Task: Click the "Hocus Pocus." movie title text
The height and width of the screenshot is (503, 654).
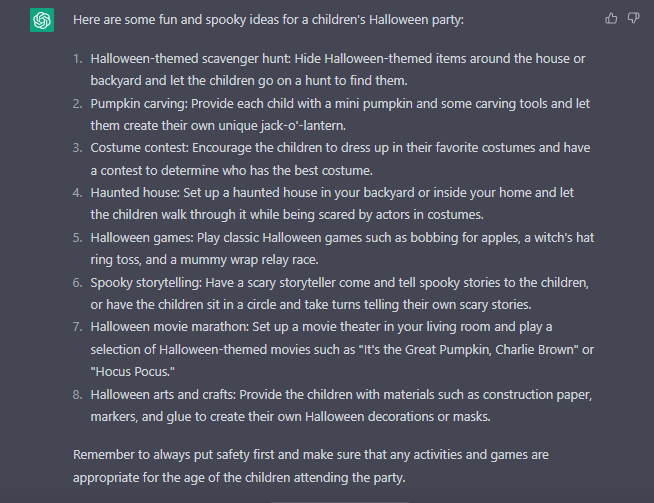Action: [x=133, y=372]
